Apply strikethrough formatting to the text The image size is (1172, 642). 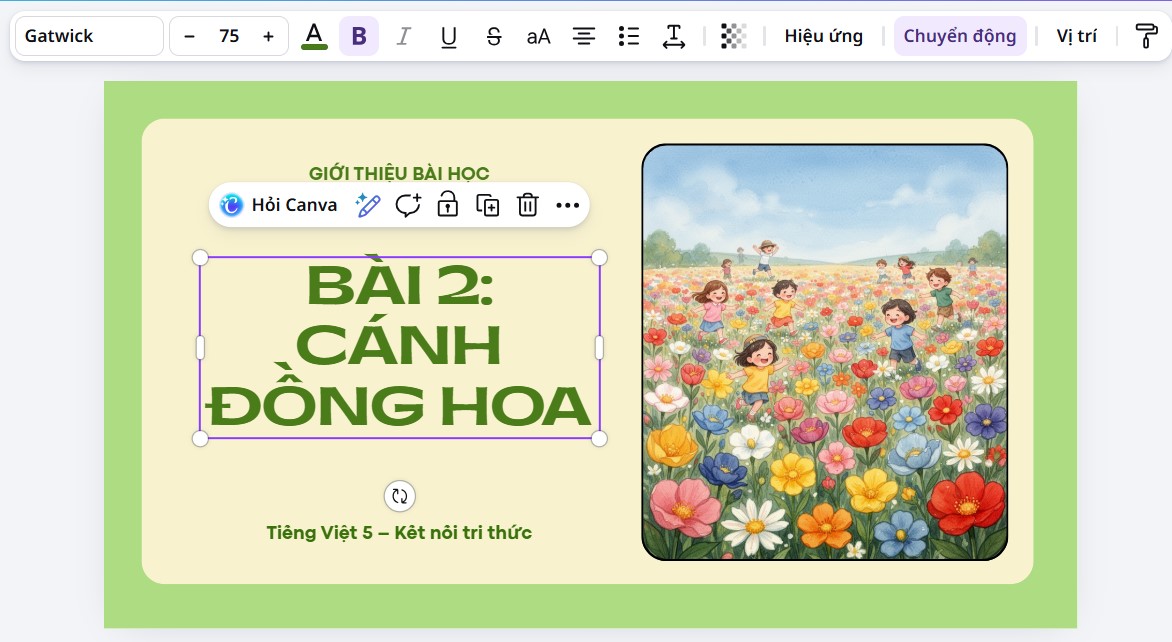click(493, 36)
